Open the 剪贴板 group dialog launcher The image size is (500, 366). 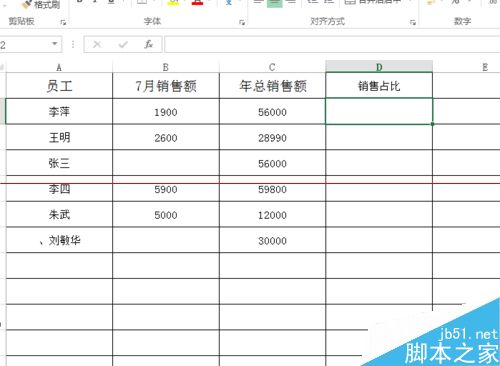tap(63, 22)
